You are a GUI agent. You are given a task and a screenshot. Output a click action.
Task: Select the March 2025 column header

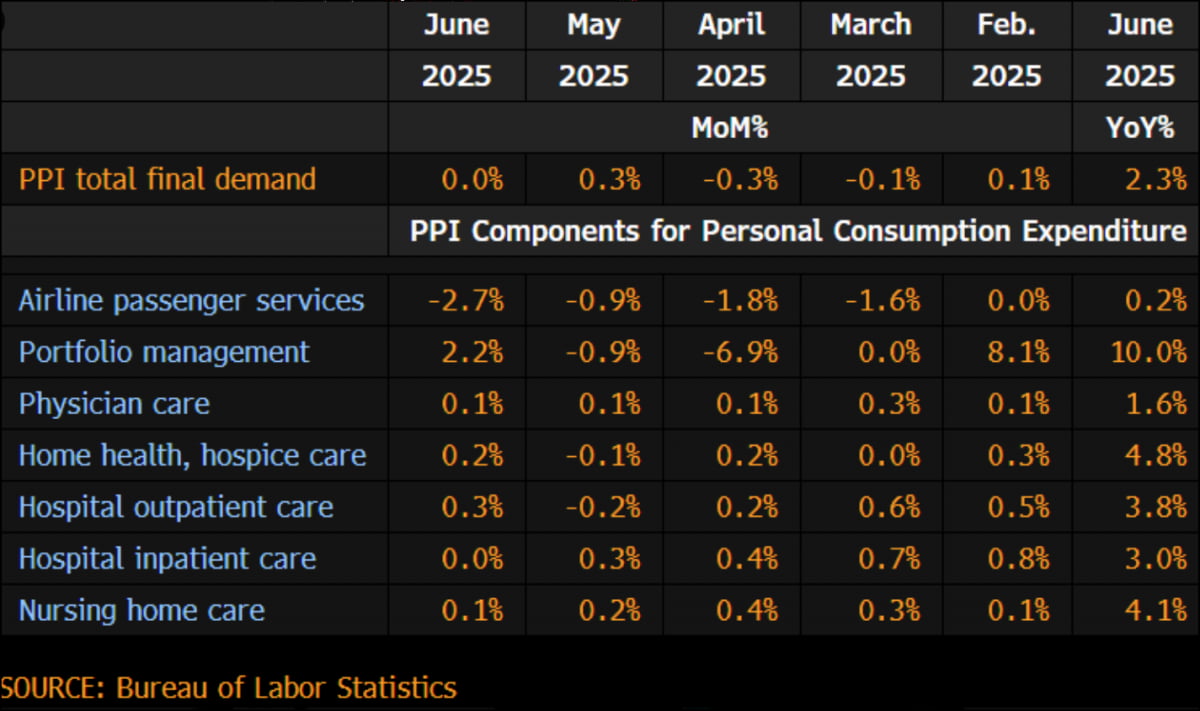coord(869,50)
